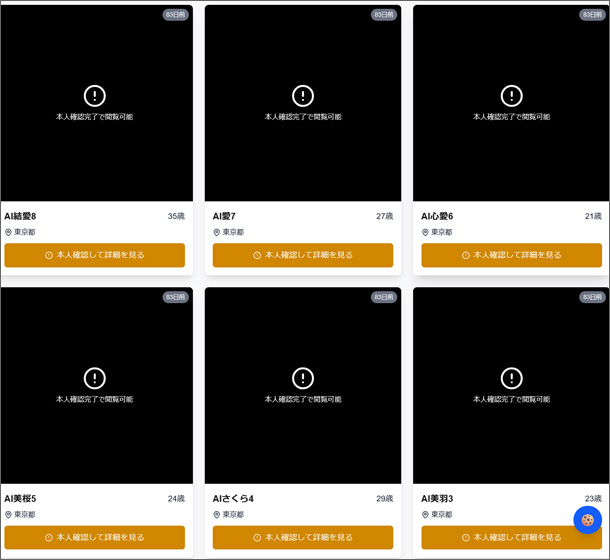610x560 pixels.
Task: Click the warning icon on AI結愛8 photo
Action: pyautogui.click(x=95, y=96)
